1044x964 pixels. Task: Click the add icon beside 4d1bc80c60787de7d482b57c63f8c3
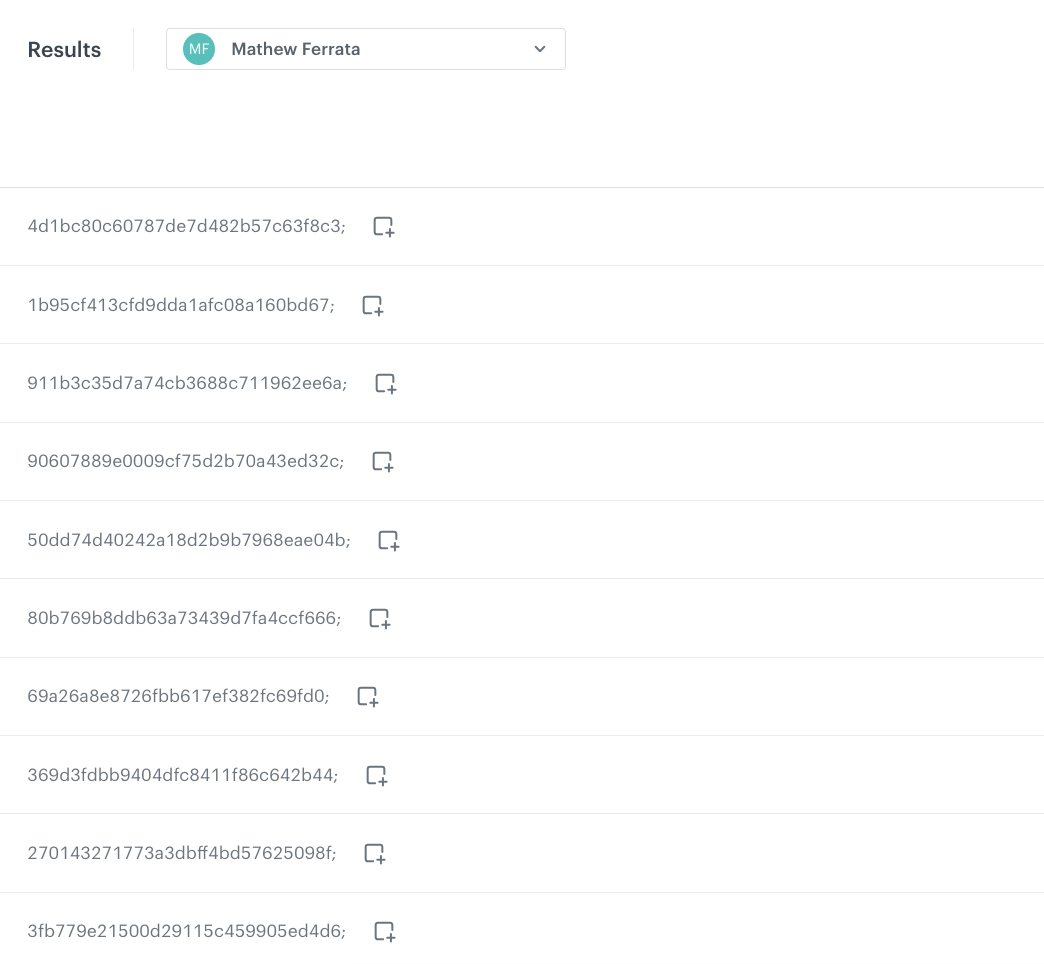(384, 227)
